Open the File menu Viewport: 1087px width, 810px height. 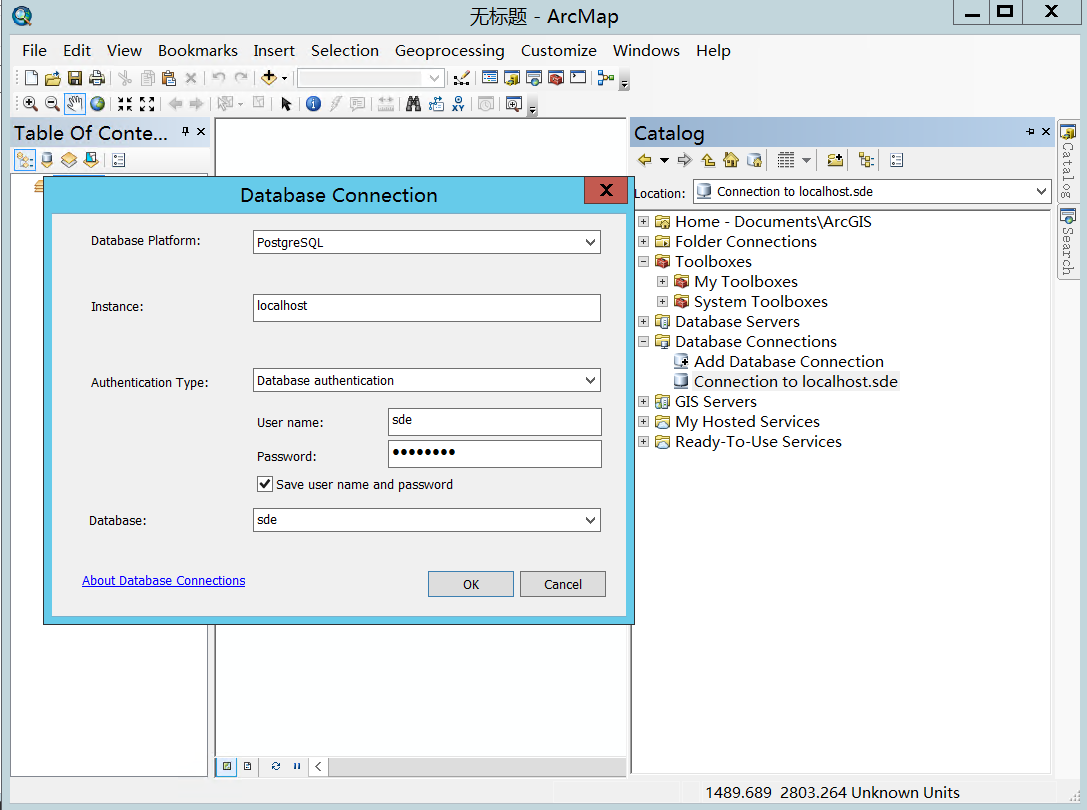tap(34, 51)
